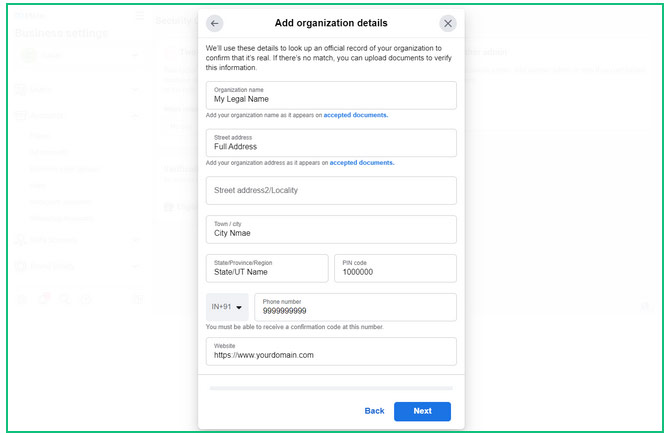Viewport: 669px width, 435px height.
Task: Click the Street address field
Action: coord(331,143)
